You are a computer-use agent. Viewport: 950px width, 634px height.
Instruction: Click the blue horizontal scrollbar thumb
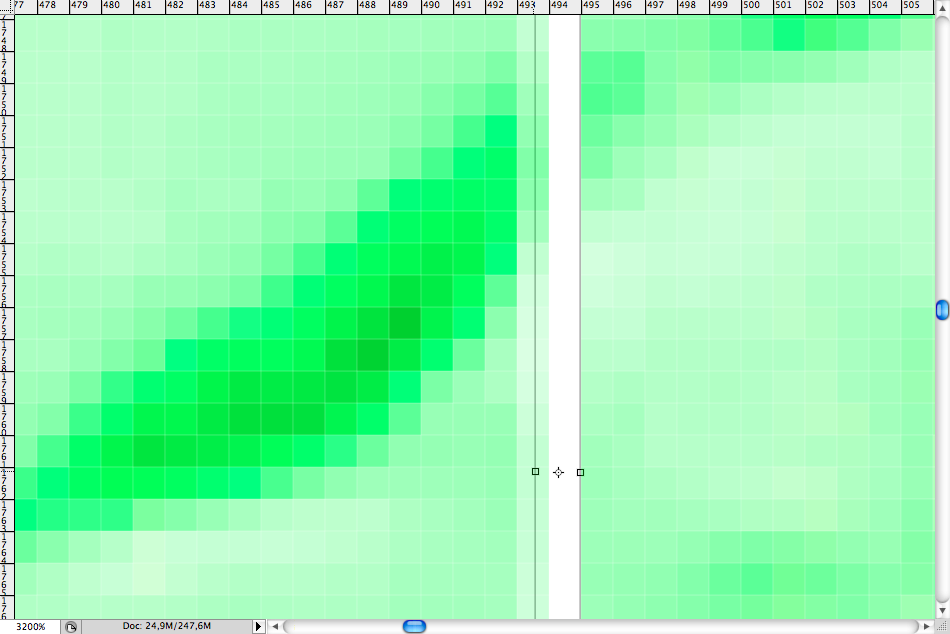click(x=414, y=626)
